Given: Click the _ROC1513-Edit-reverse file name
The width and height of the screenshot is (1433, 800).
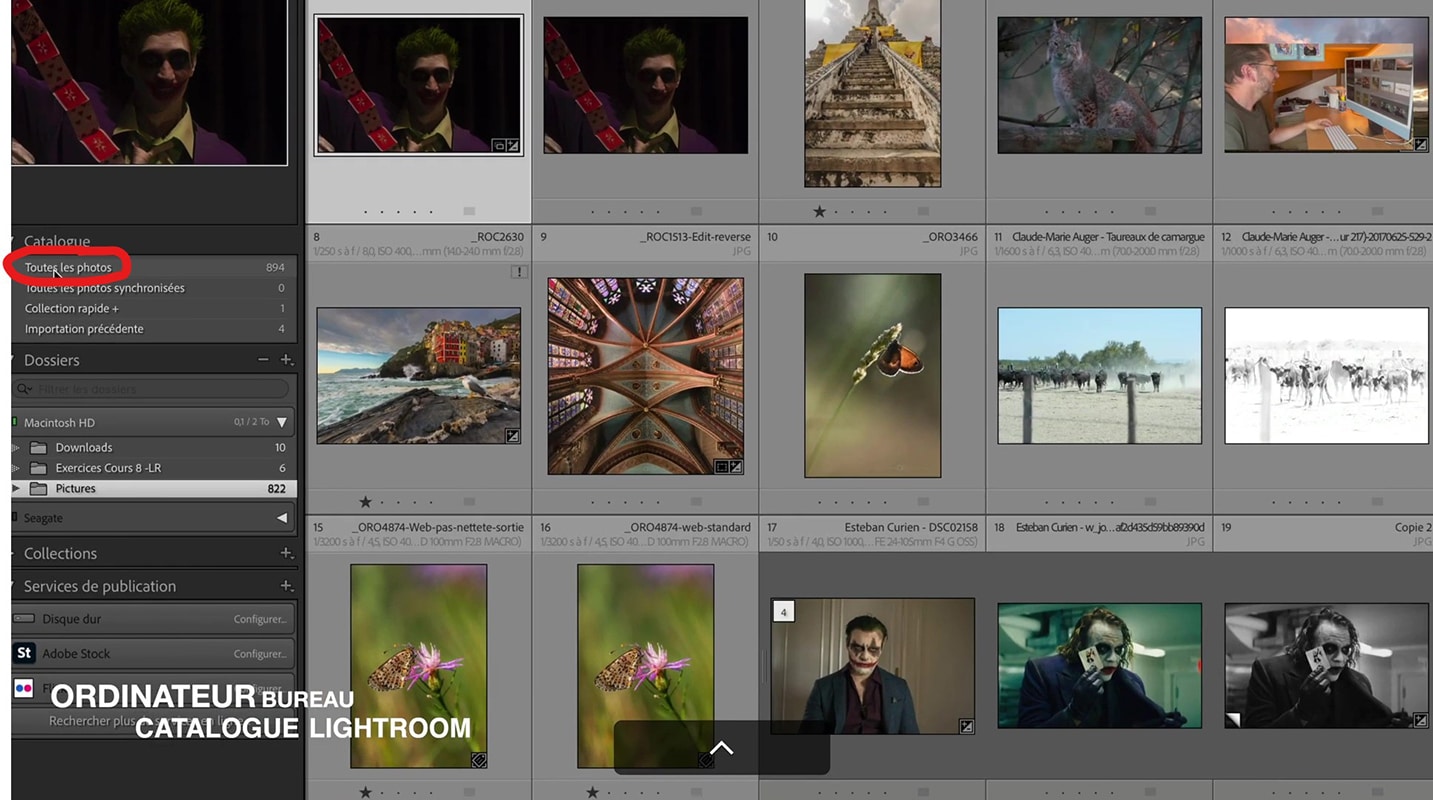Looking at the screenshot, I should pyautogui.click(x=696, y=237).
